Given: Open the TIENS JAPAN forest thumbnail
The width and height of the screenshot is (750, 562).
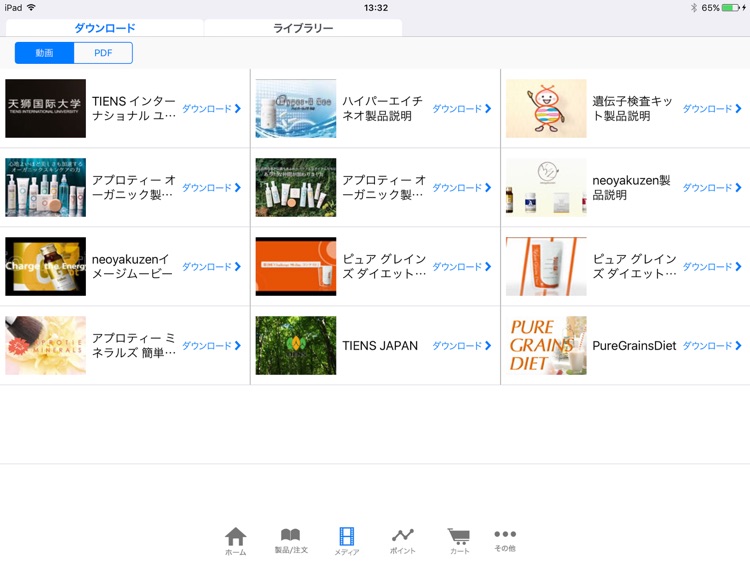Looking at the screenshot, I should pos(296,345).
